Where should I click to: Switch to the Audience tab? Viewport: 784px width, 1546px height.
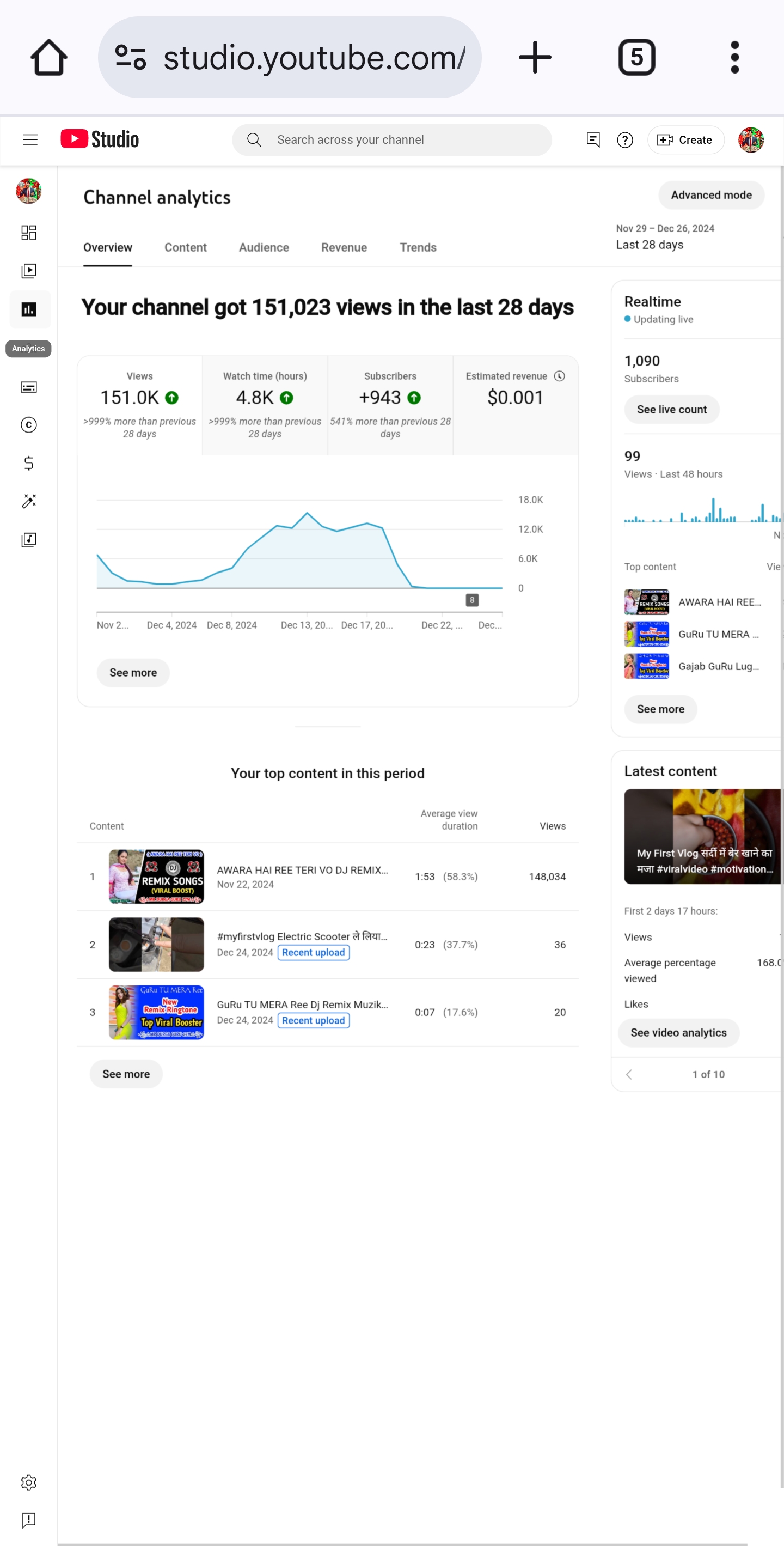[x=264, y=247]
